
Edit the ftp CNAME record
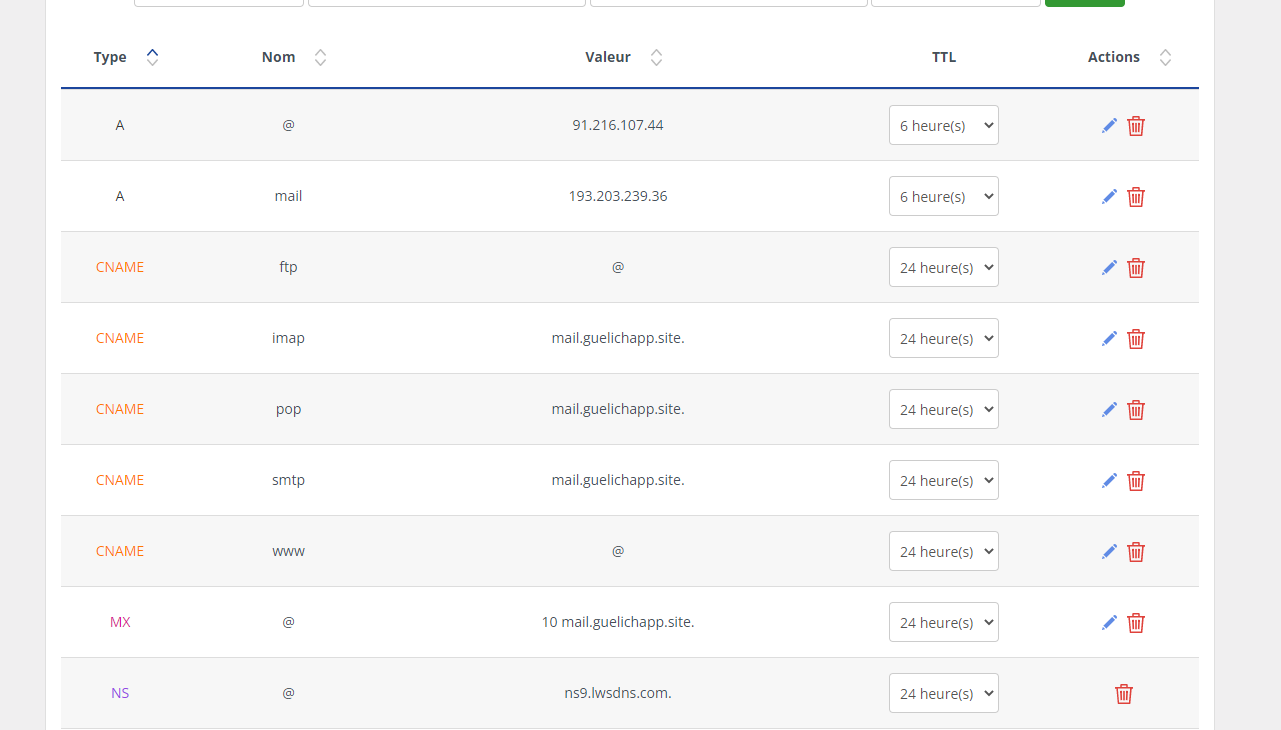[1109, 268]
